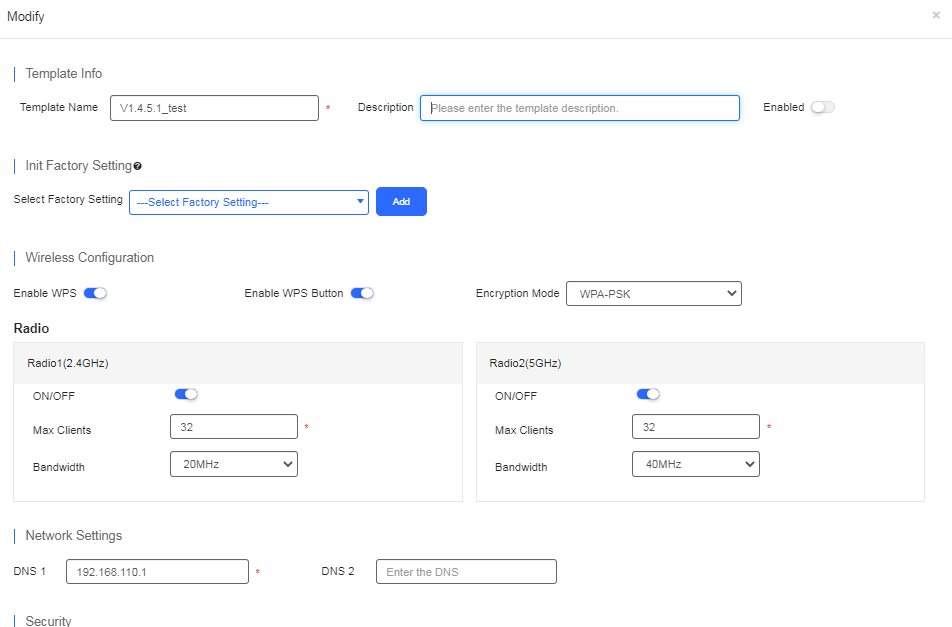Viewport: 952px width, 627px height.
Task: Toggle the Enabled switch for the template
Action: pos(823,107)
